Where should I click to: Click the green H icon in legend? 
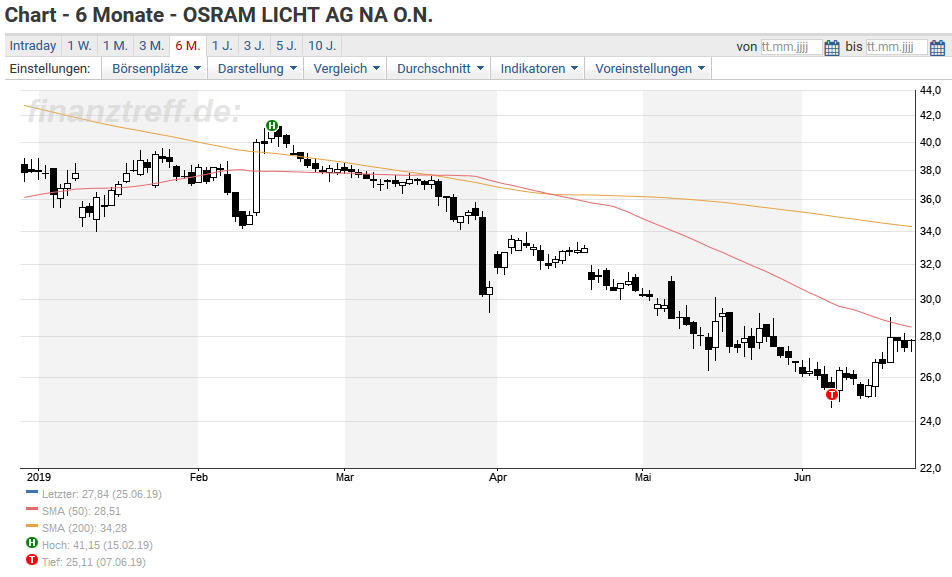[32, 543]
